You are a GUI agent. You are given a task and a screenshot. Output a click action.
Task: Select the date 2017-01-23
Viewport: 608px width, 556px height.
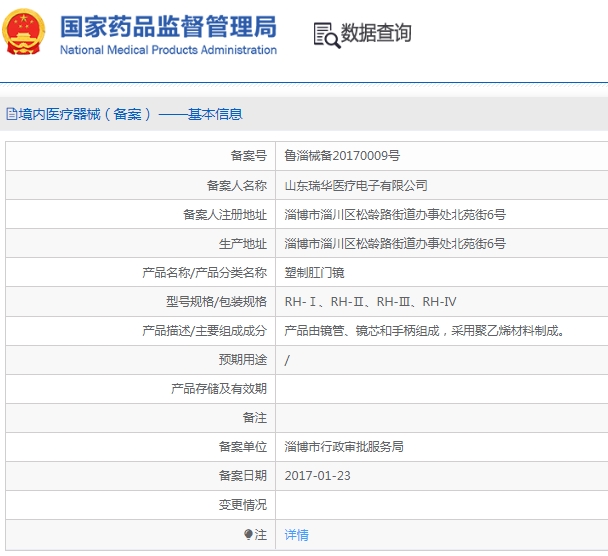[317, 476]
